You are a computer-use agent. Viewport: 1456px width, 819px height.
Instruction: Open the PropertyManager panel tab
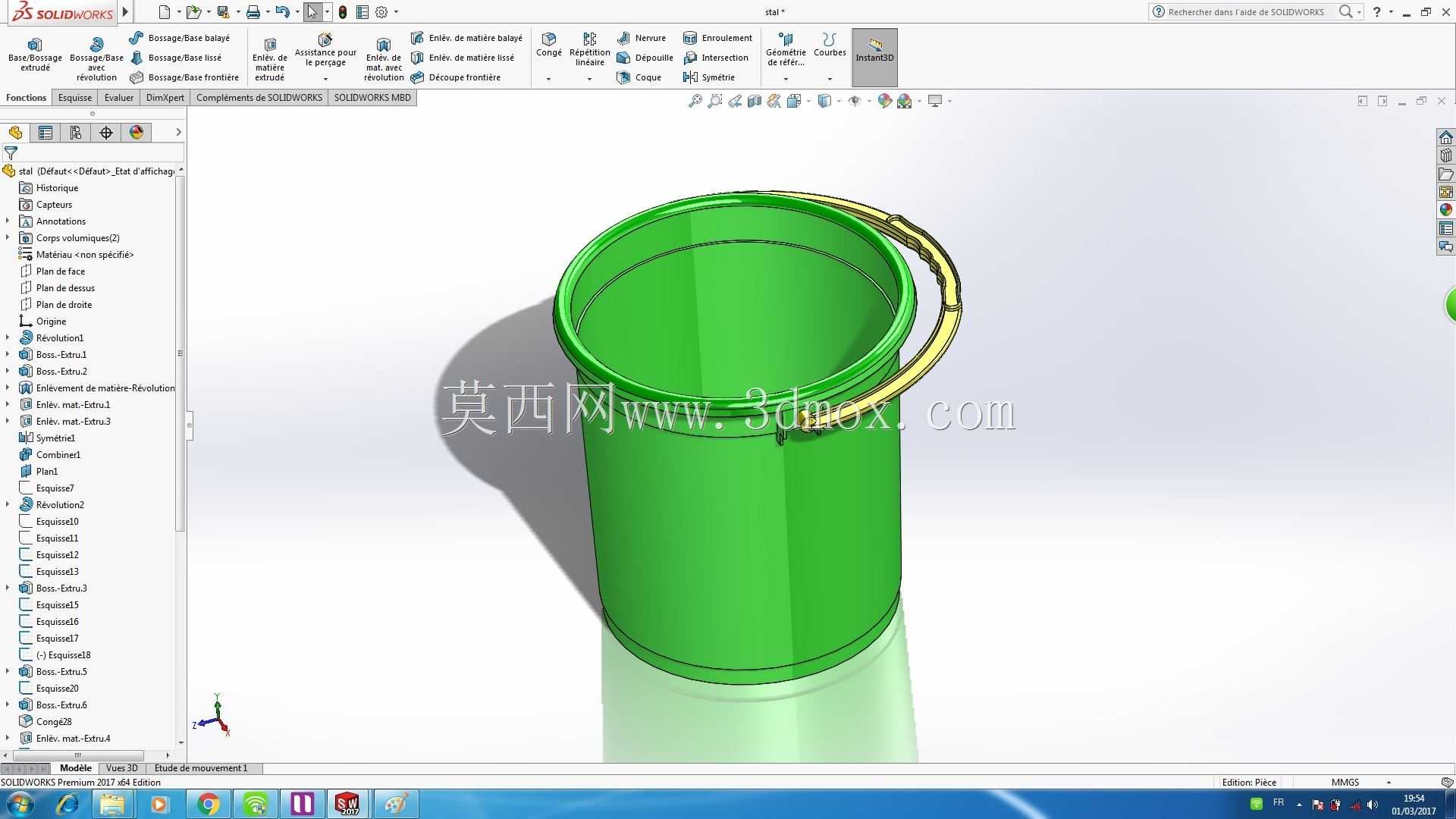pyautogui.click(x=45, y=133)
